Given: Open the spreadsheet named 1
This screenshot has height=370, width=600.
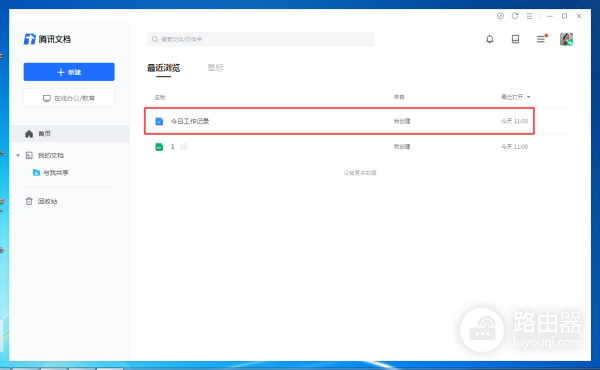Looking at the screenshot, I should pyautogui.click(x=173, y=147).
